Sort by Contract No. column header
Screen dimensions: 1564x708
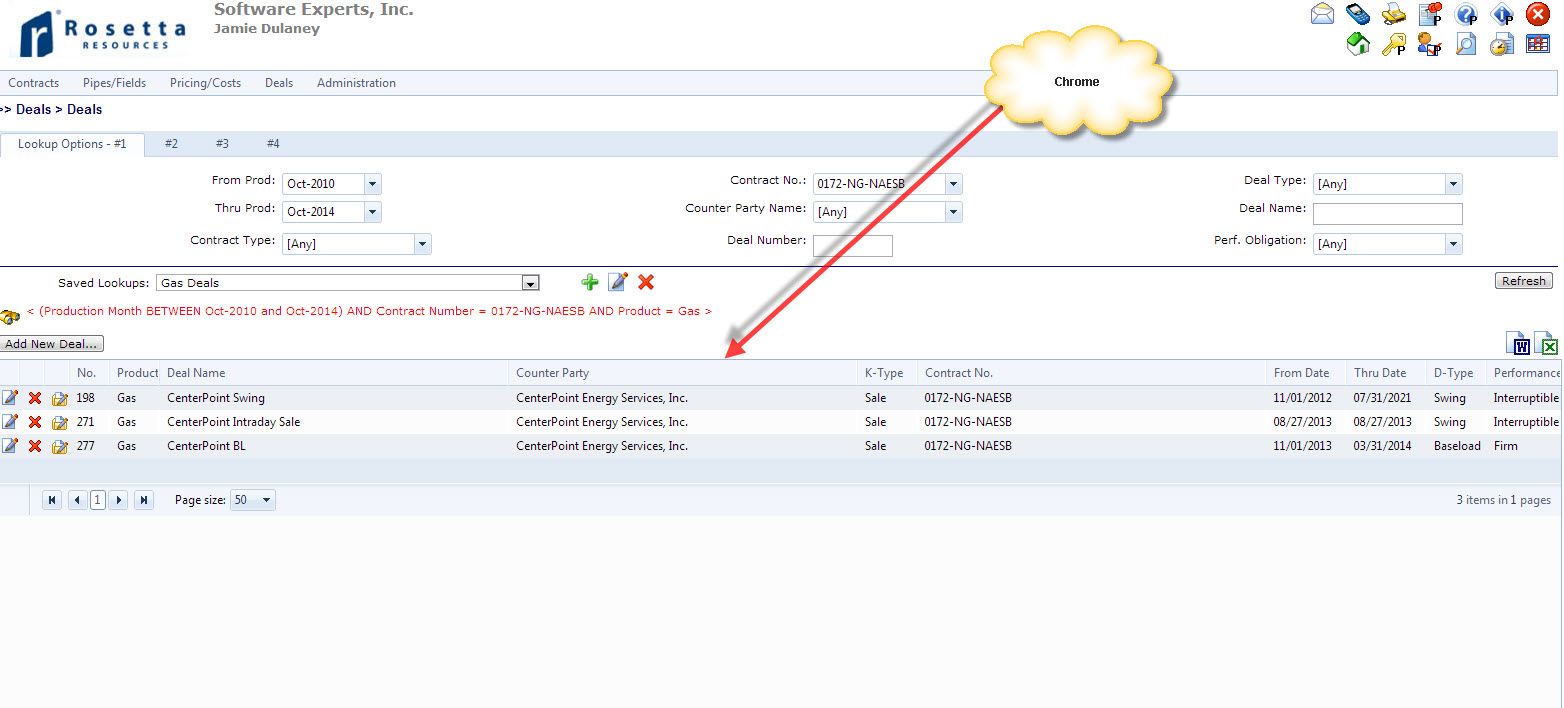coord(959,373)
